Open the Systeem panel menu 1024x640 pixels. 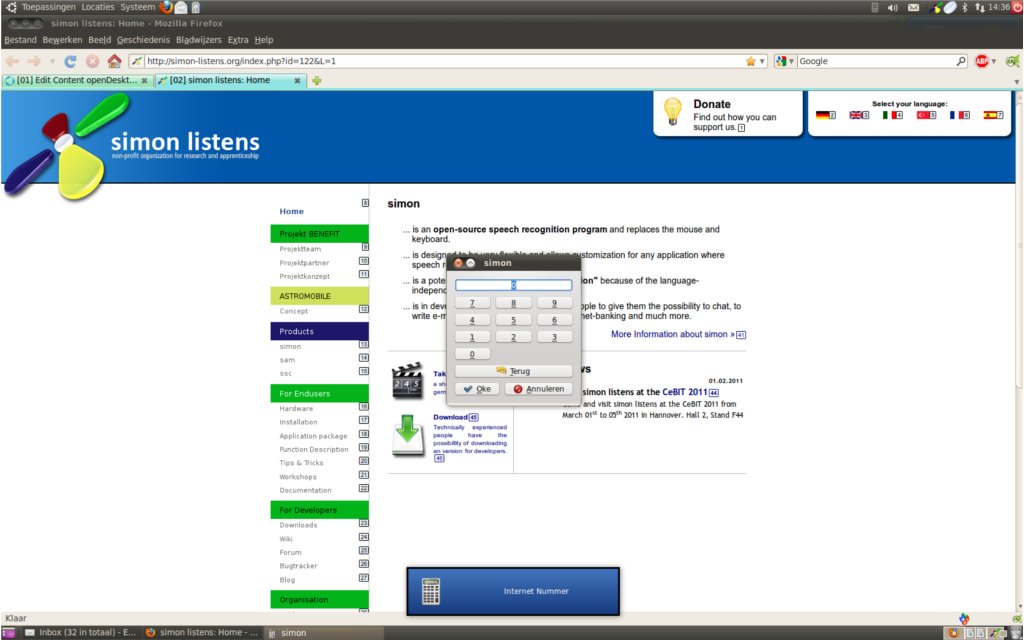click(x=137, y=7)
